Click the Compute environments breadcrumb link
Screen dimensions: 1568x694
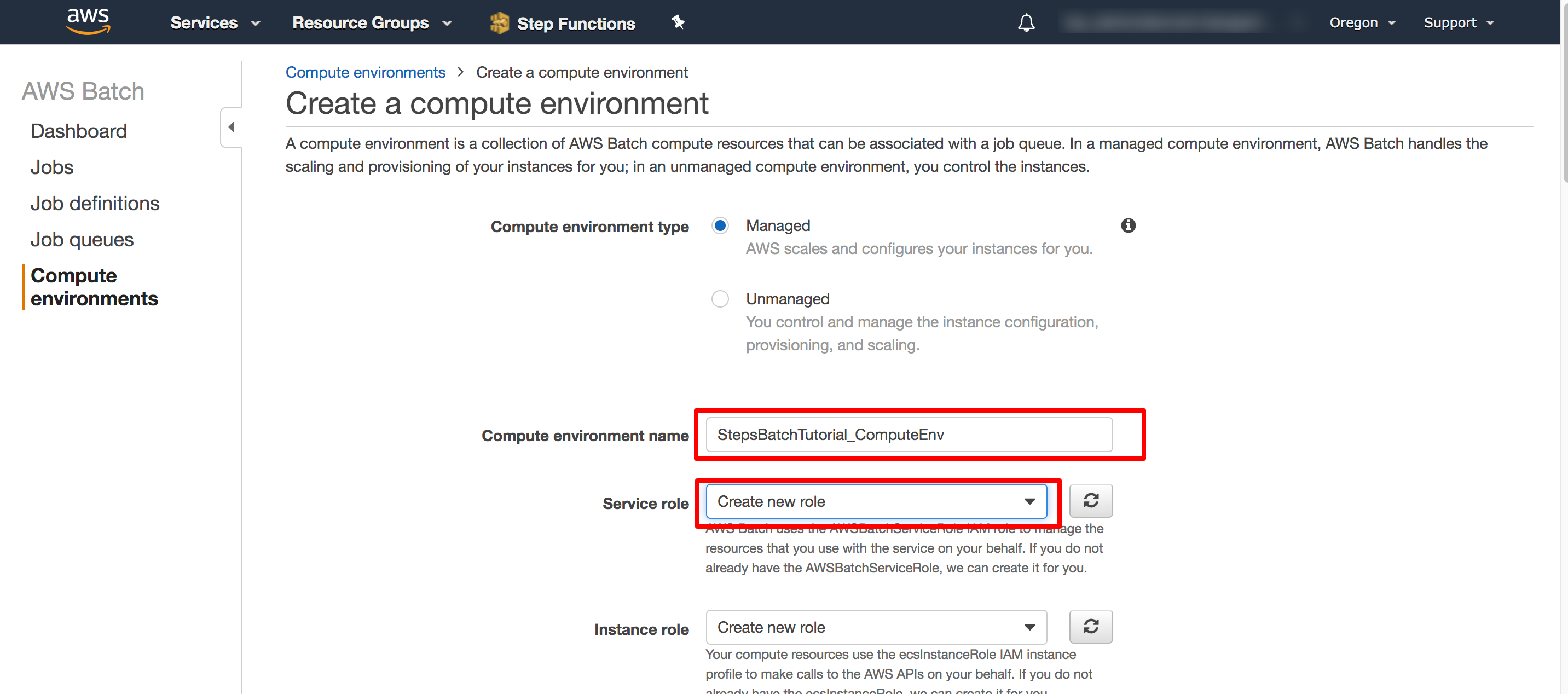(365, 72)
